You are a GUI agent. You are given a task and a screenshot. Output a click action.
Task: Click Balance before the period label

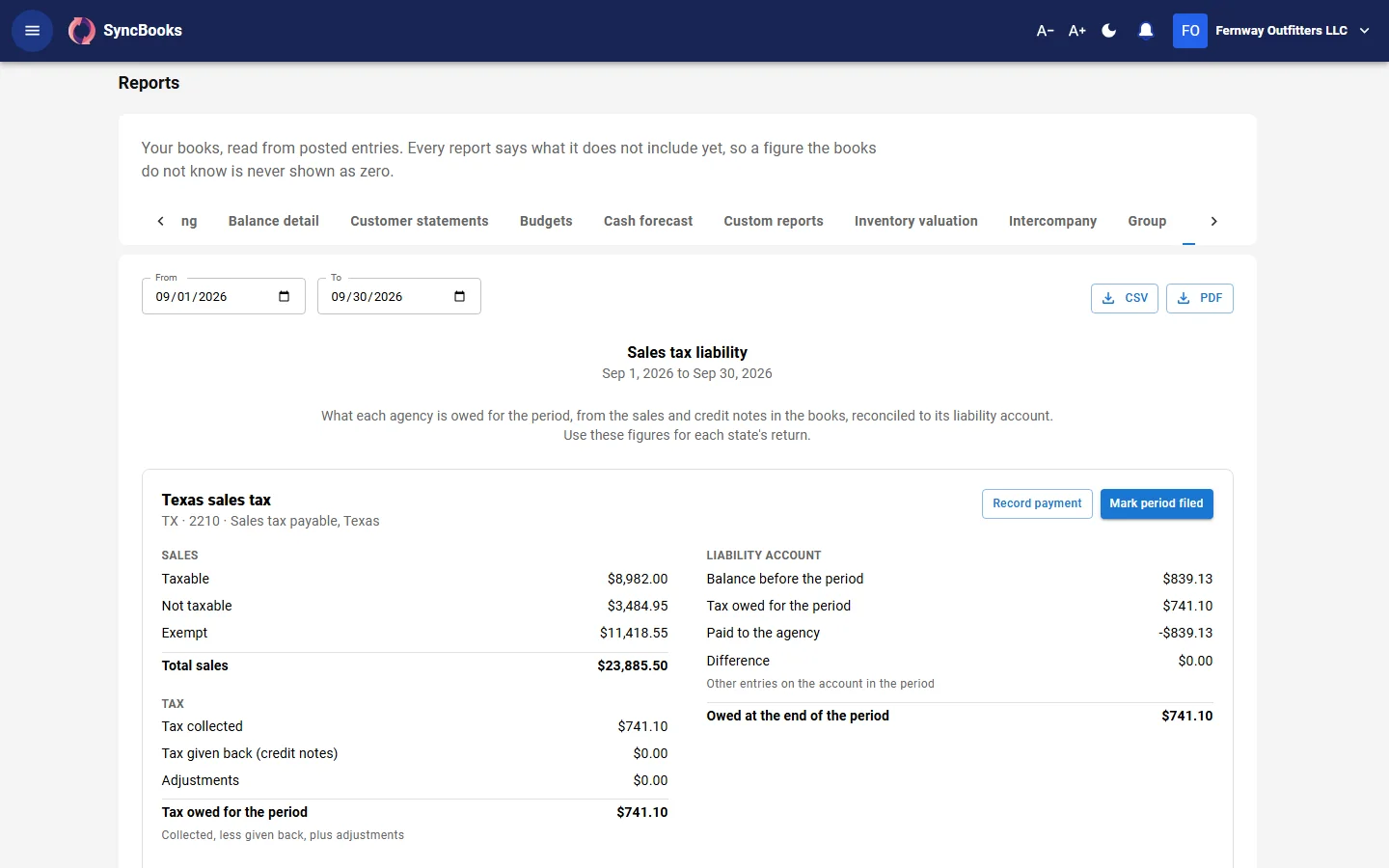coord(785,579)
